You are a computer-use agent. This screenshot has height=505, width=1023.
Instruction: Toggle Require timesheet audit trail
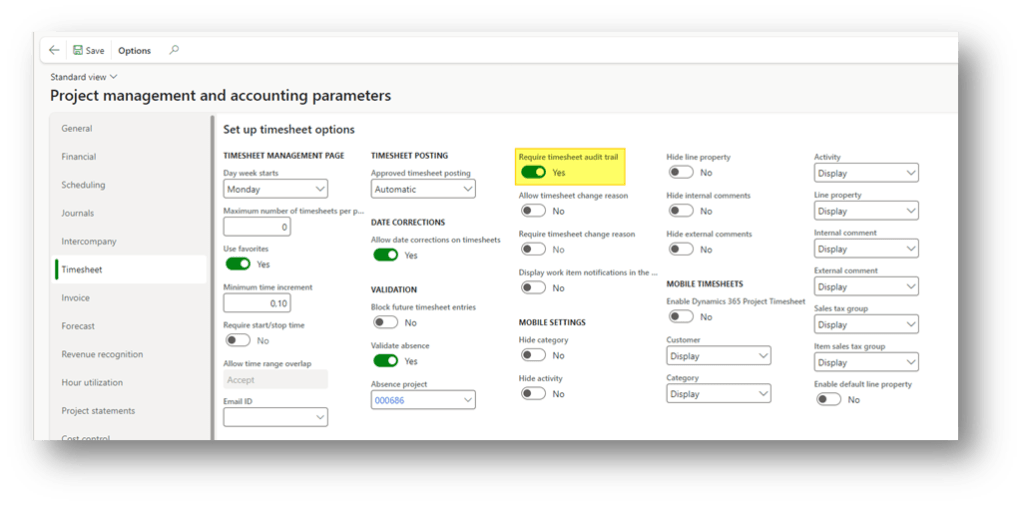(534, 173)
